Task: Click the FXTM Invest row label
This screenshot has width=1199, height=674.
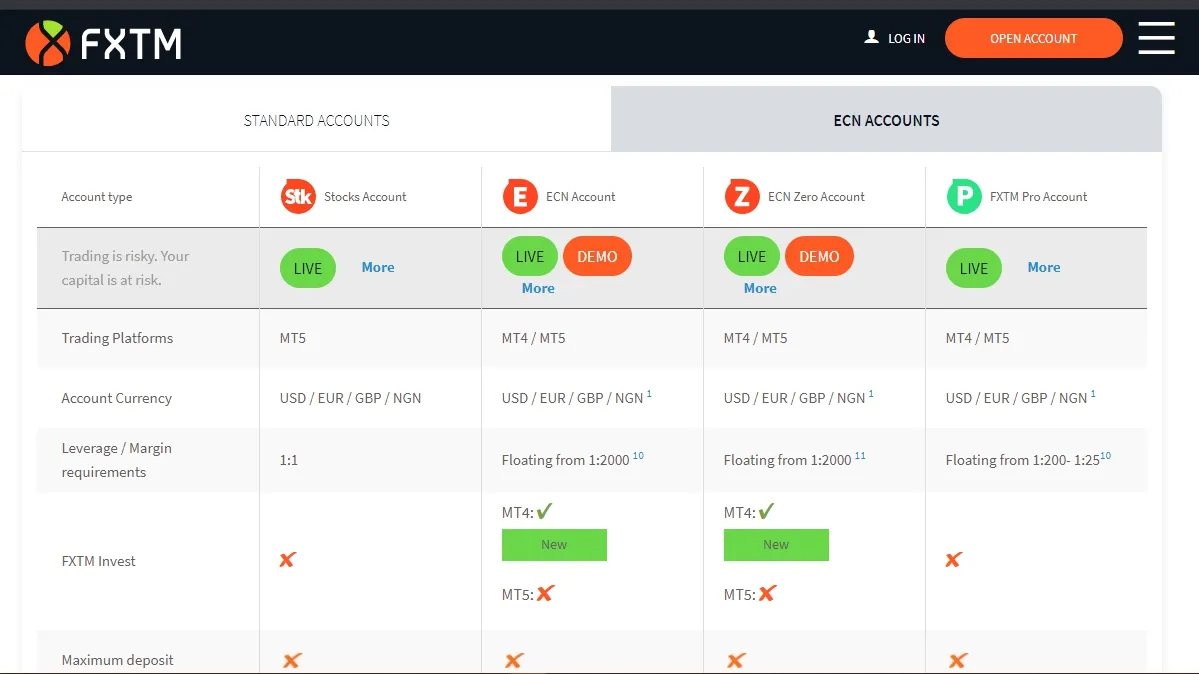Action: point(98,561)
